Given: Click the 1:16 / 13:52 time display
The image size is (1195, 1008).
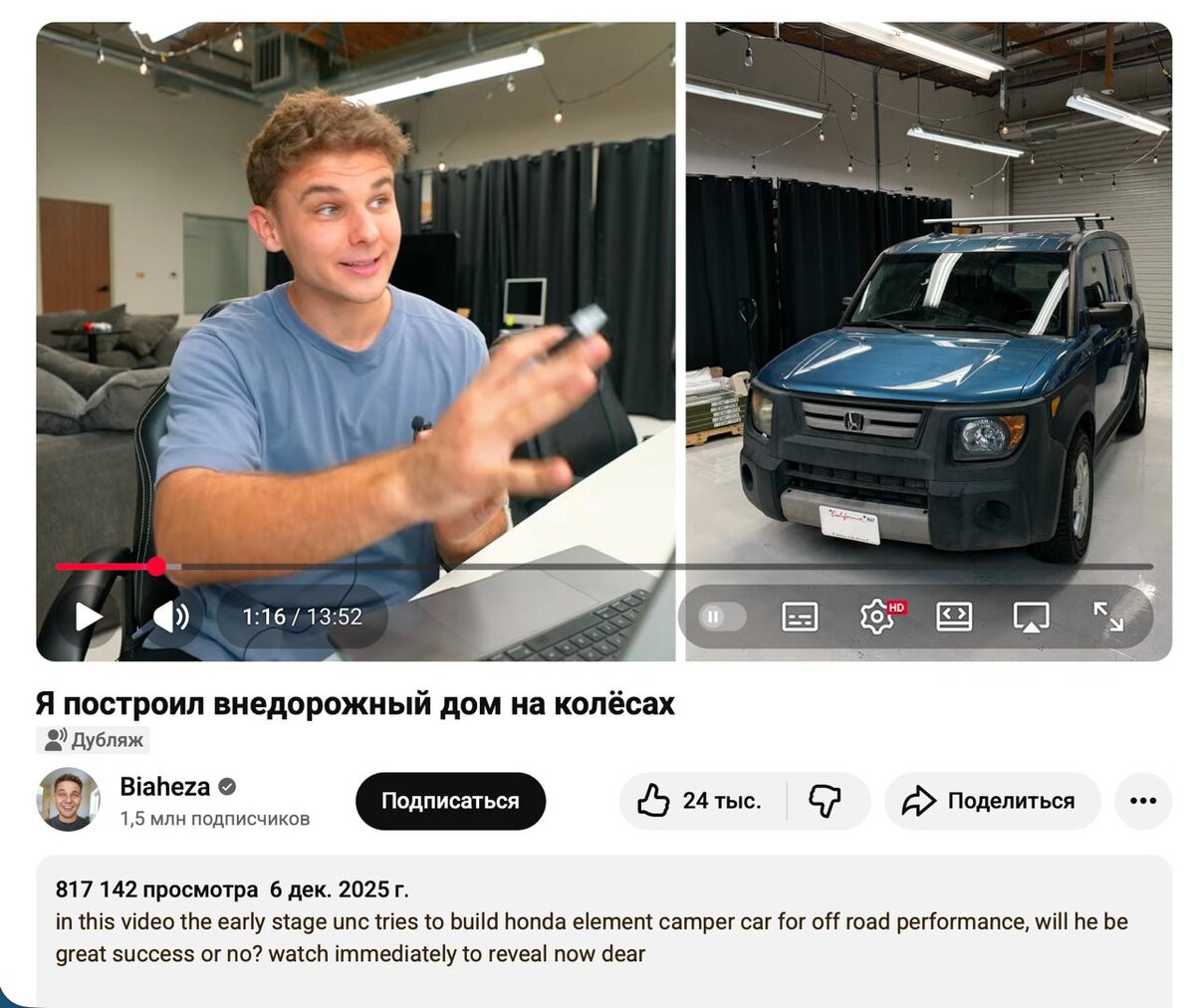Looking at the screenshot, I should click(x=302, y=618).
